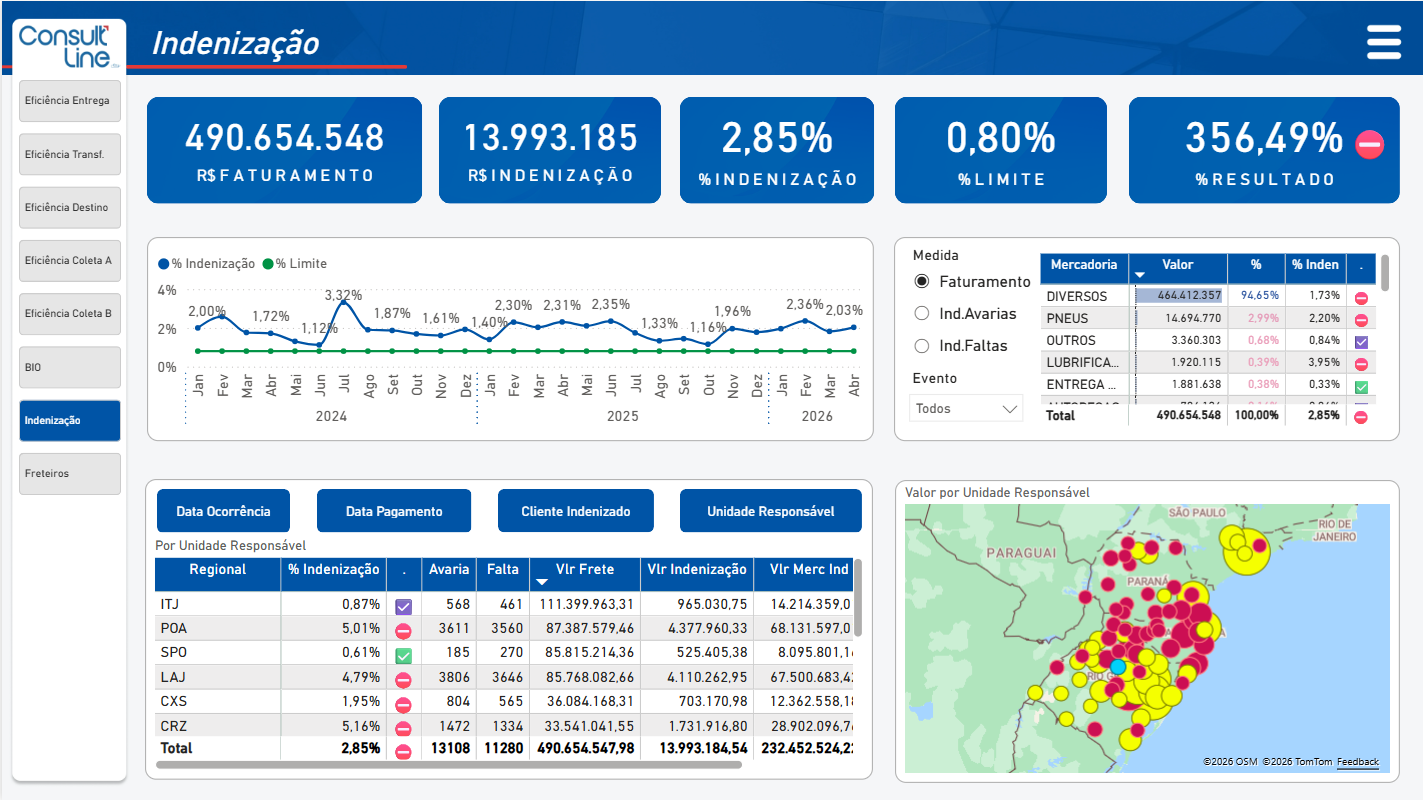Click horizontal scrollbar under regional table
Screen dimensions: 1423x800
(449, 765)
